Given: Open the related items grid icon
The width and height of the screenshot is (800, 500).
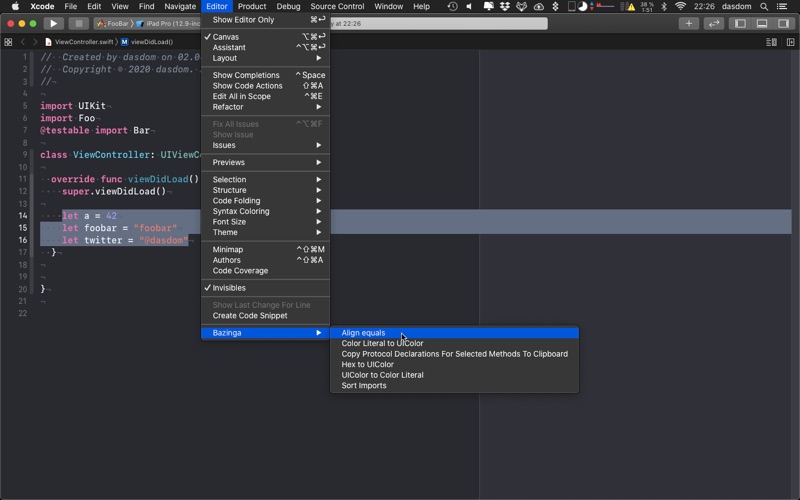Looking at the screenshot, I should tap(8, 42).
